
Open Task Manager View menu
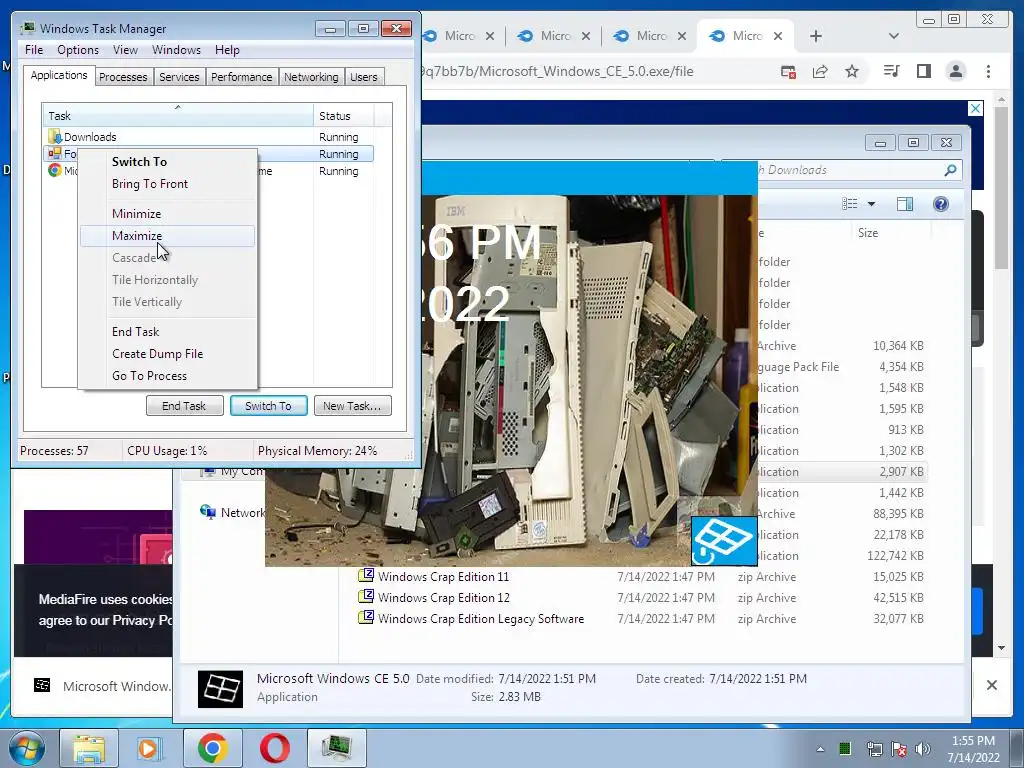tap(125, 50)
